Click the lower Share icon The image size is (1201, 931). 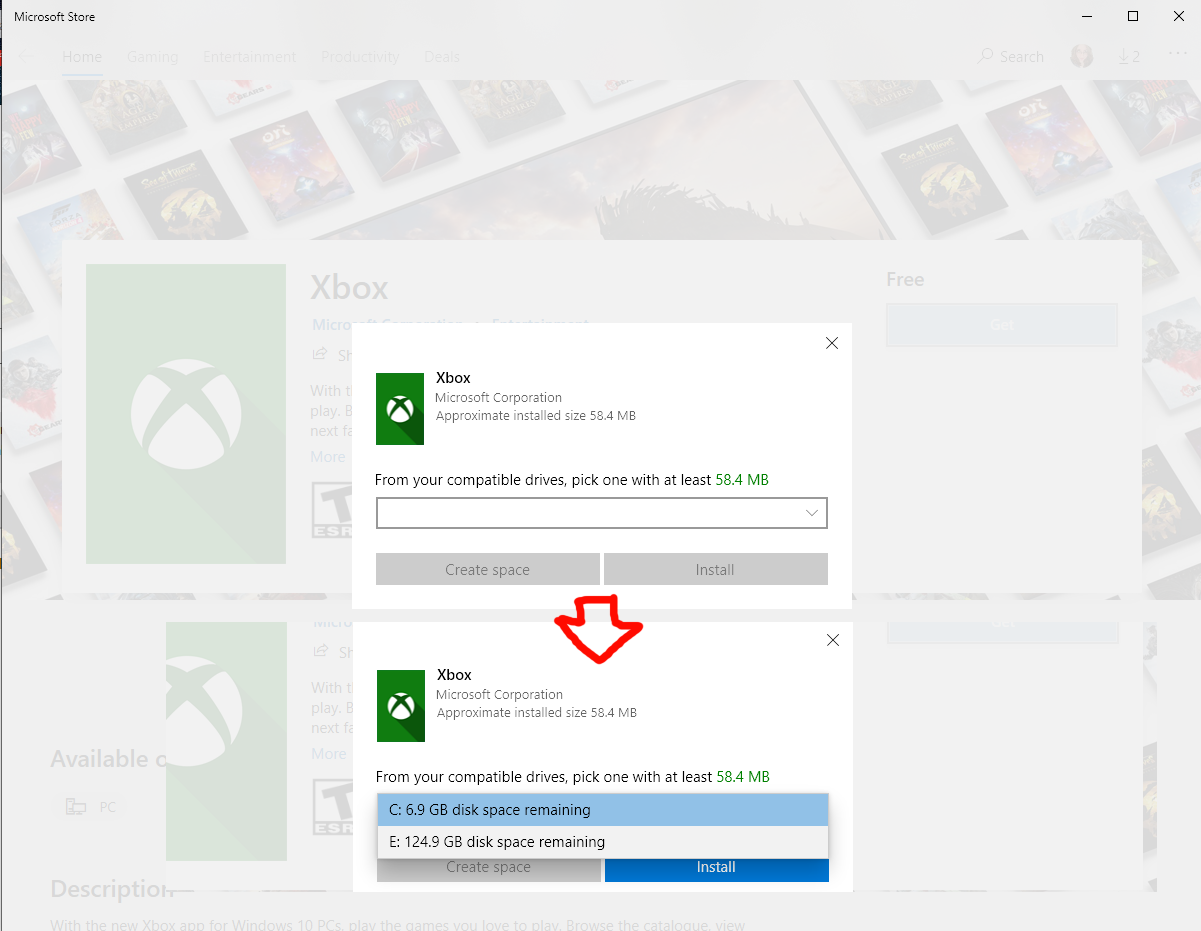321,651
